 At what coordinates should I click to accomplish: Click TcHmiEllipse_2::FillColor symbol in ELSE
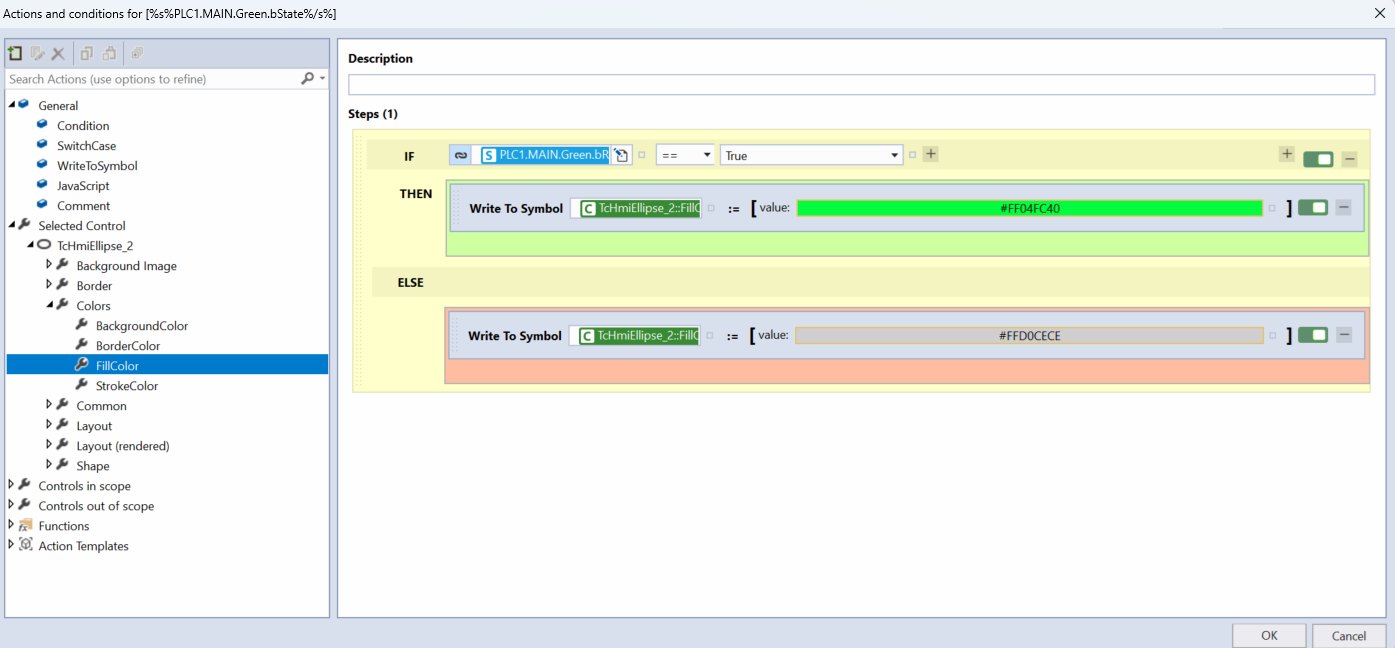click(639, 336)
